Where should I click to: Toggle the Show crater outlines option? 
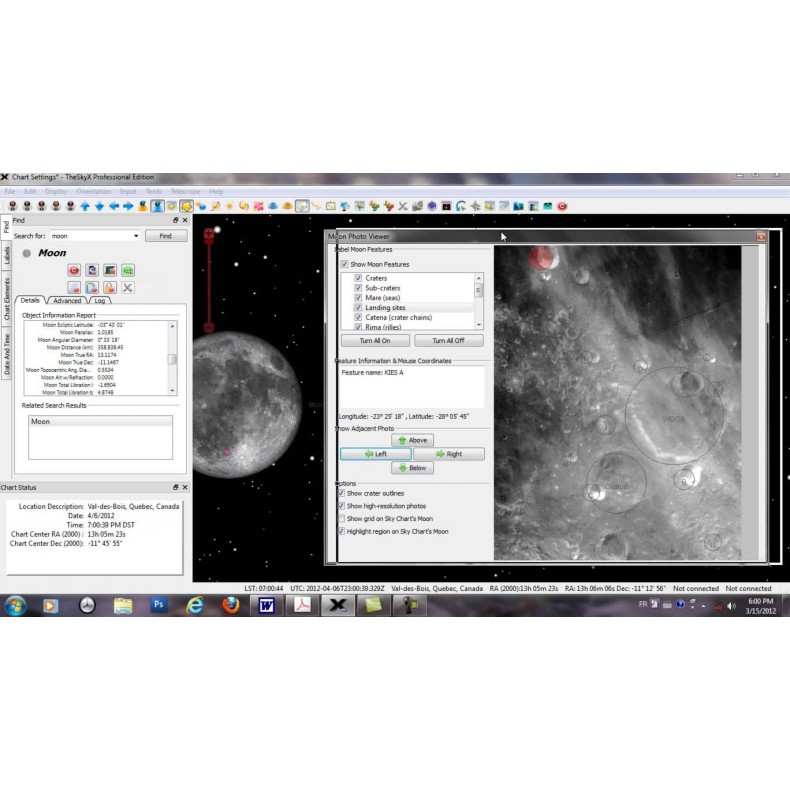(342, 493)
